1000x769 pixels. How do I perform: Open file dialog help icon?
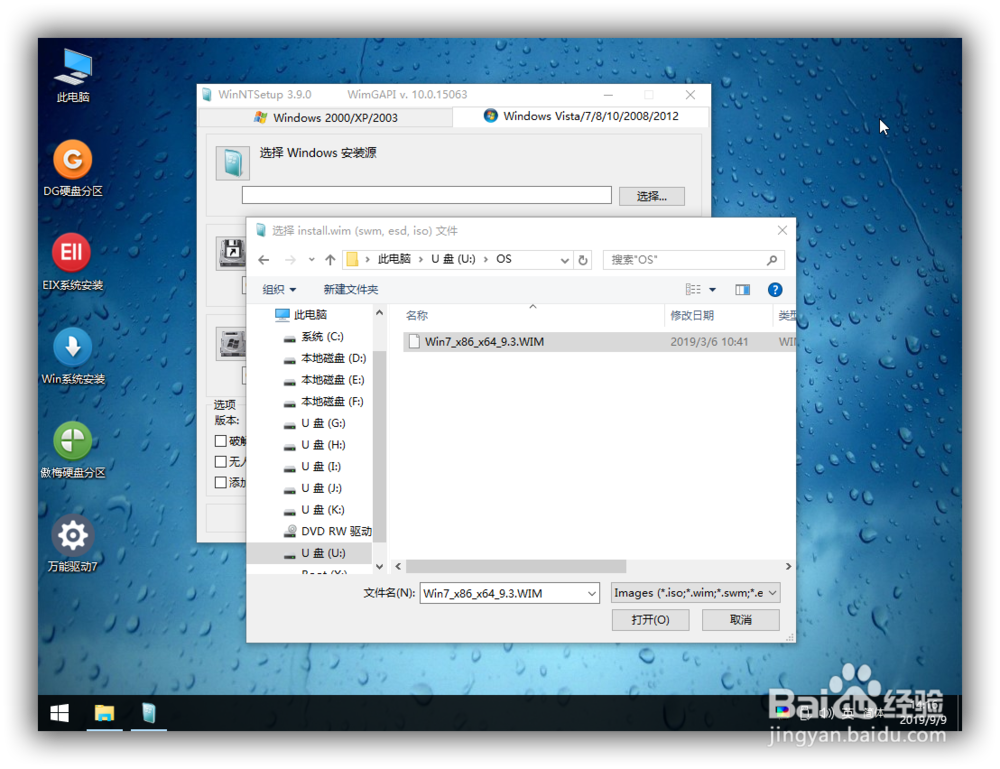pyautogui.click(x=775, y=290)
